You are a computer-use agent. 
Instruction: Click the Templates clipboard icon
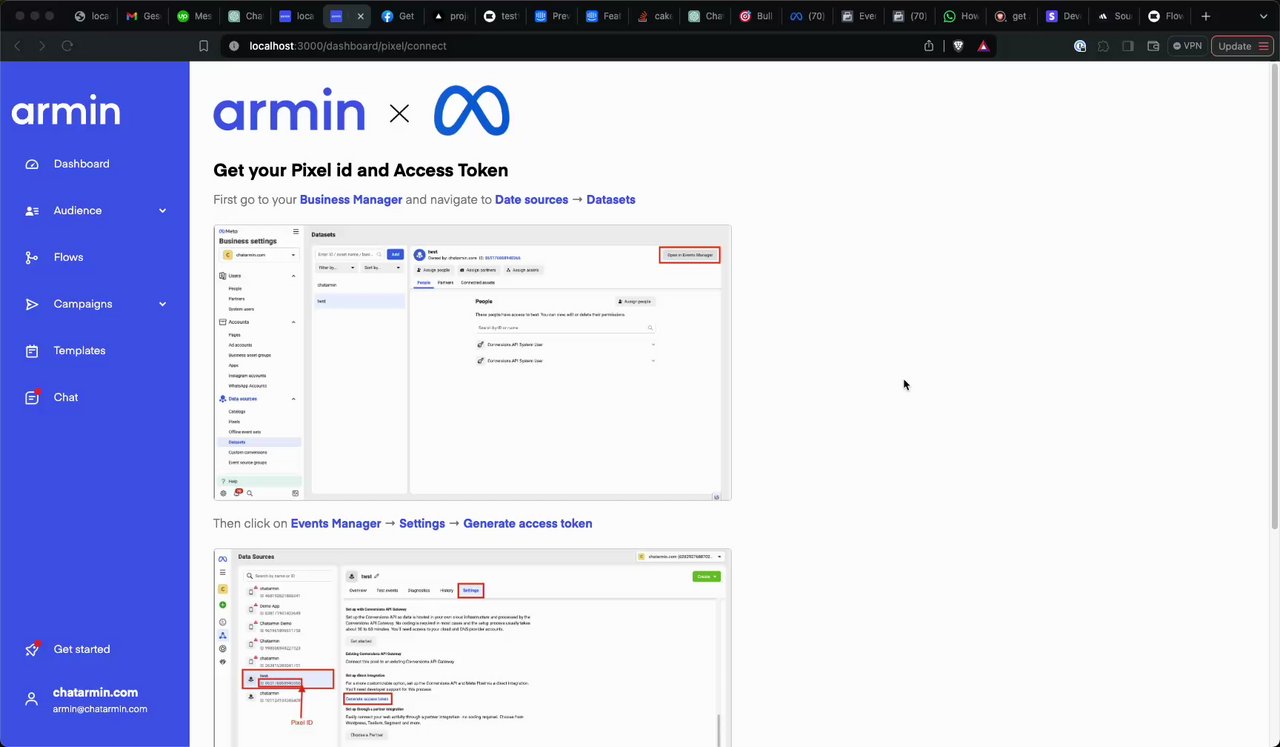[x=32, y=351]
